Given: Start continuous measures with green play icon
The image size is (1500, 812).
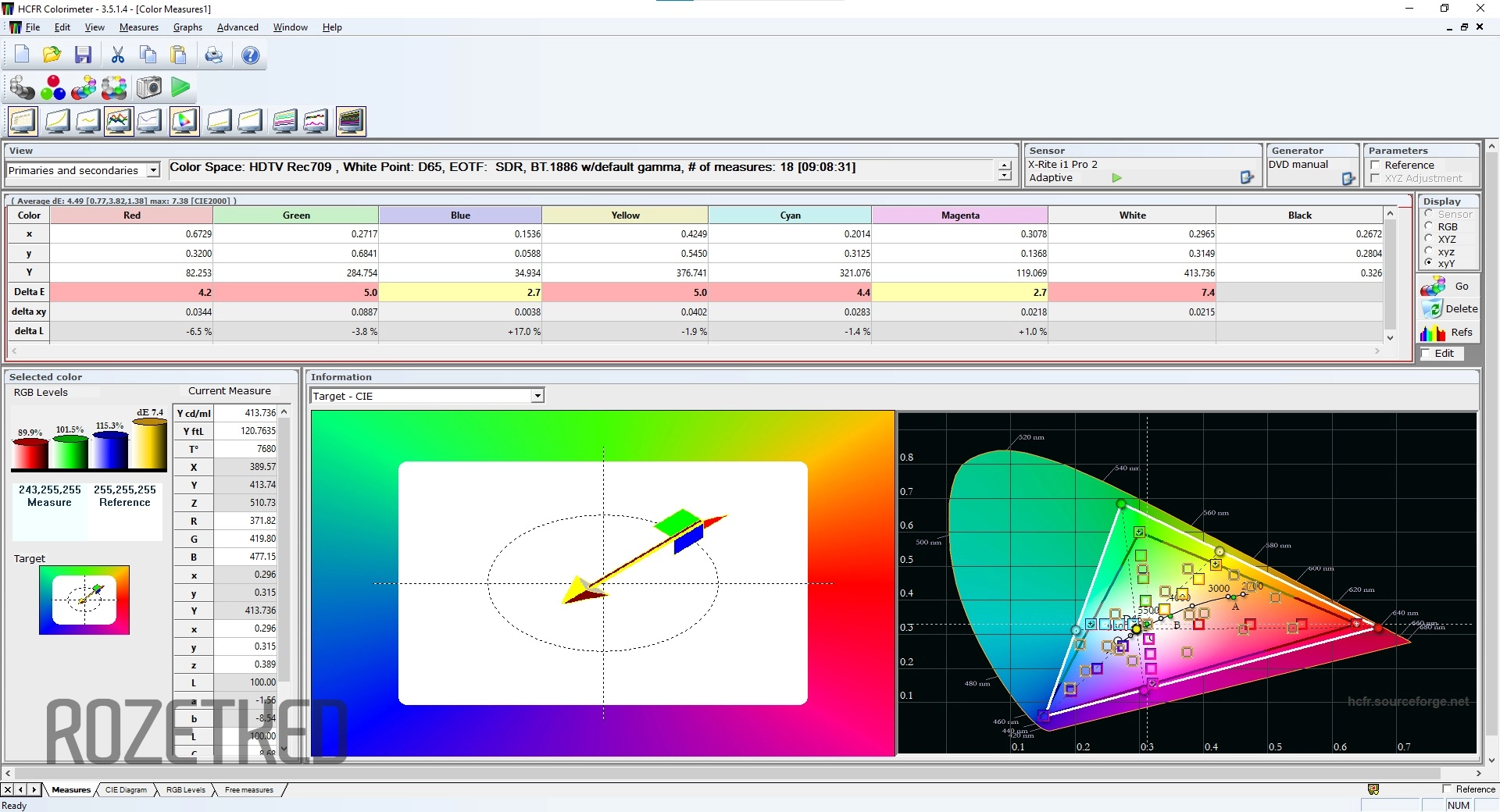Looking at the screenshot, I should (x=180, y=87).
